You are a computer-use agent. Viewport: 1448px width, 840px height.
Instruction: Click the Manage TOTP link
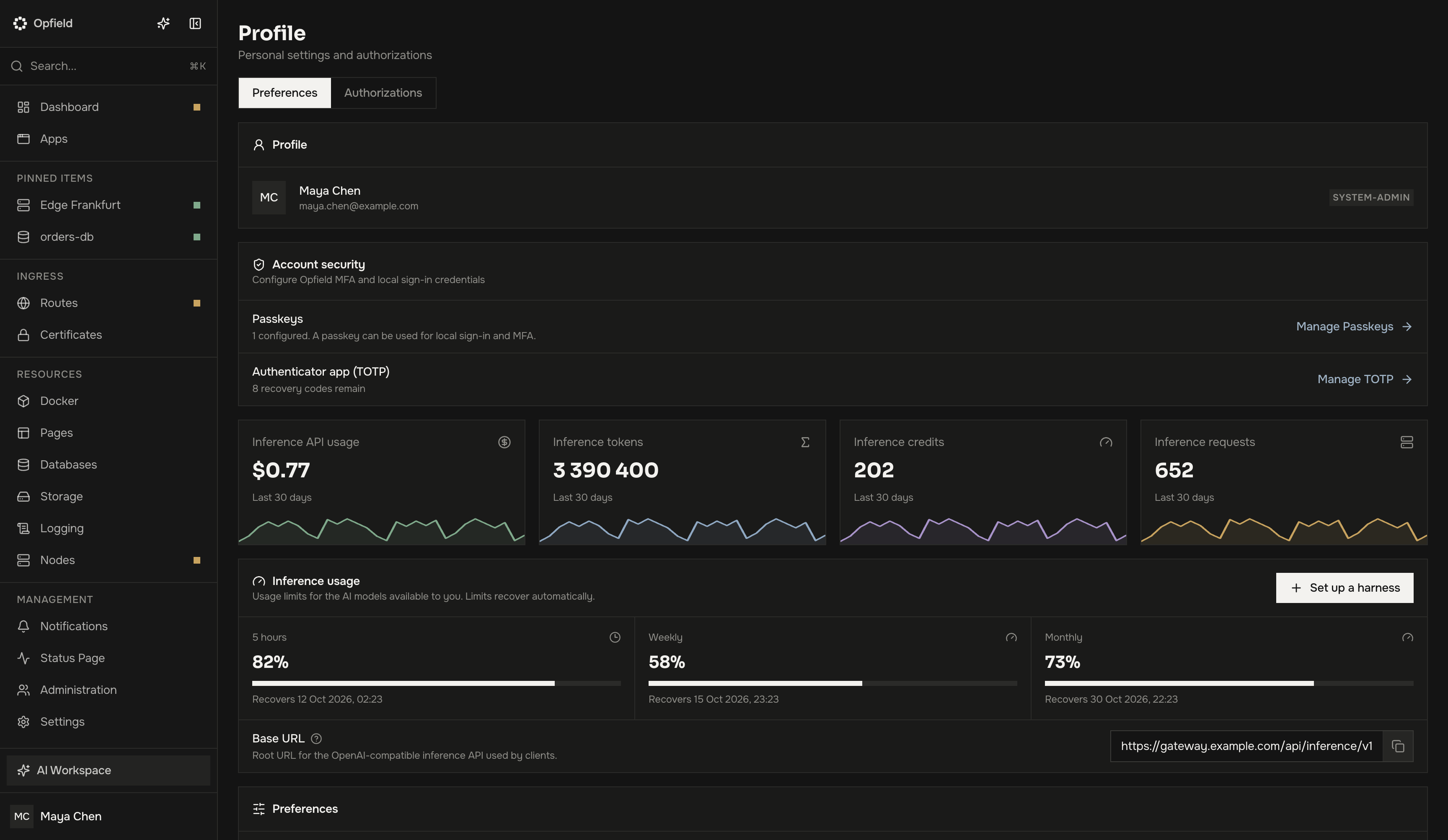click(1365, 379)
